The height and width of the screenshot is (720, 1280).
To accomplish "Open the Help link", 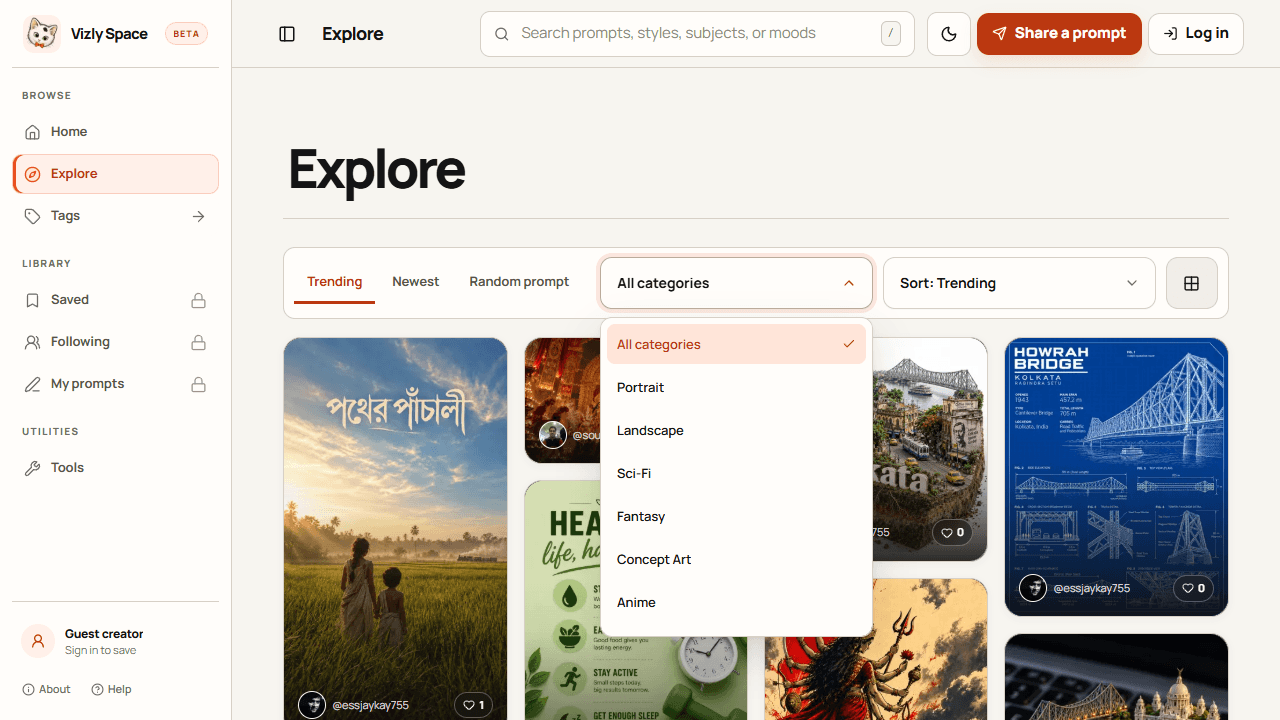I will click(x=111, y=689).
